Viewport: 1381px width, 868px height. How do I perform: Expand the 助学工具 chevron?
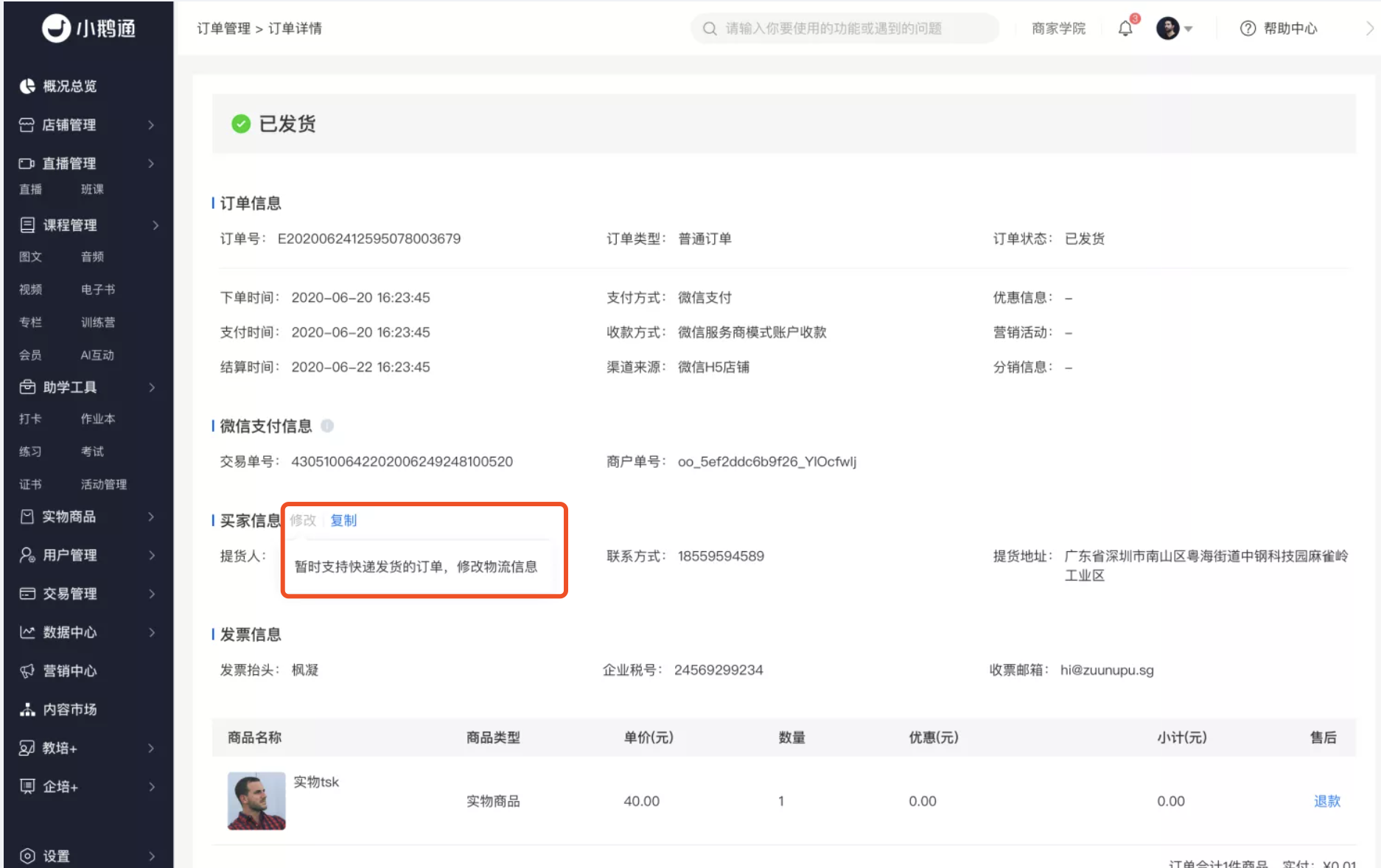(152, 387)
